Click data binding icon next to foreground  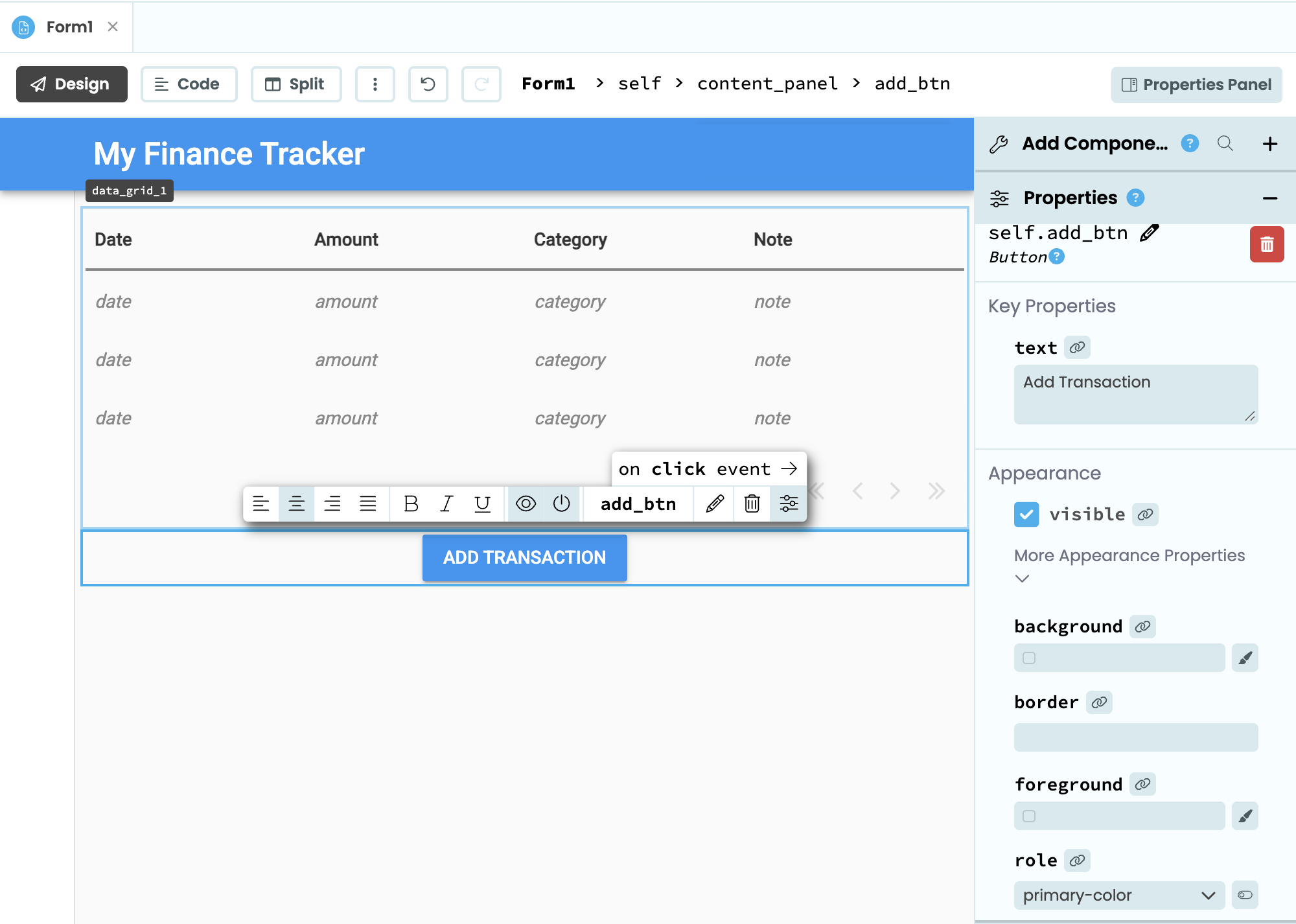pyautogui.click(x=1142, y=785)
